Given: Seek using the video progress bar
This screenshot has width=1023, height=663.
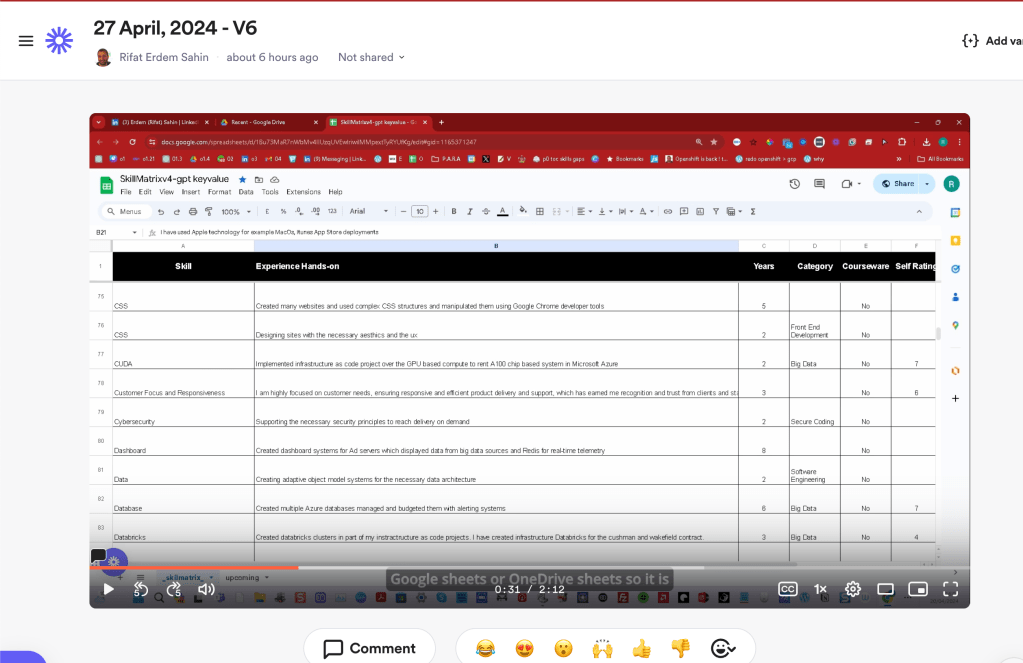Looking at the screenshot, I should pyautogui.click(x=529, y=568).
